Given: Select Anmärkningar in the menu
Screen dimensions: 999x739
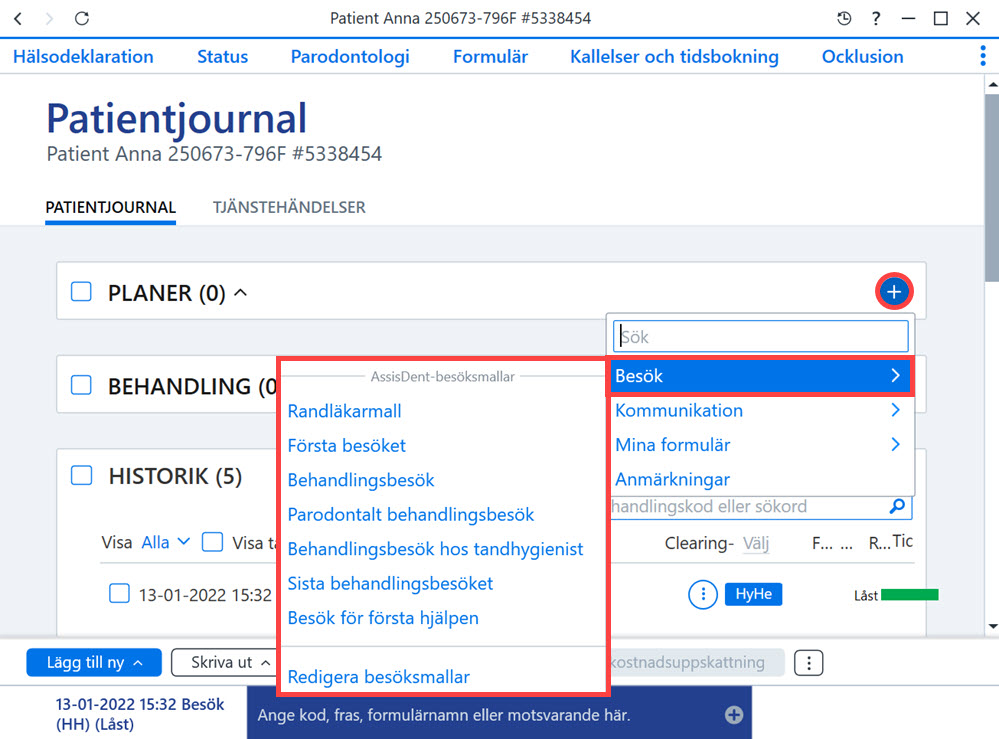Looking at the screenshot, I should pyautogui.click(x=672, y=479).
